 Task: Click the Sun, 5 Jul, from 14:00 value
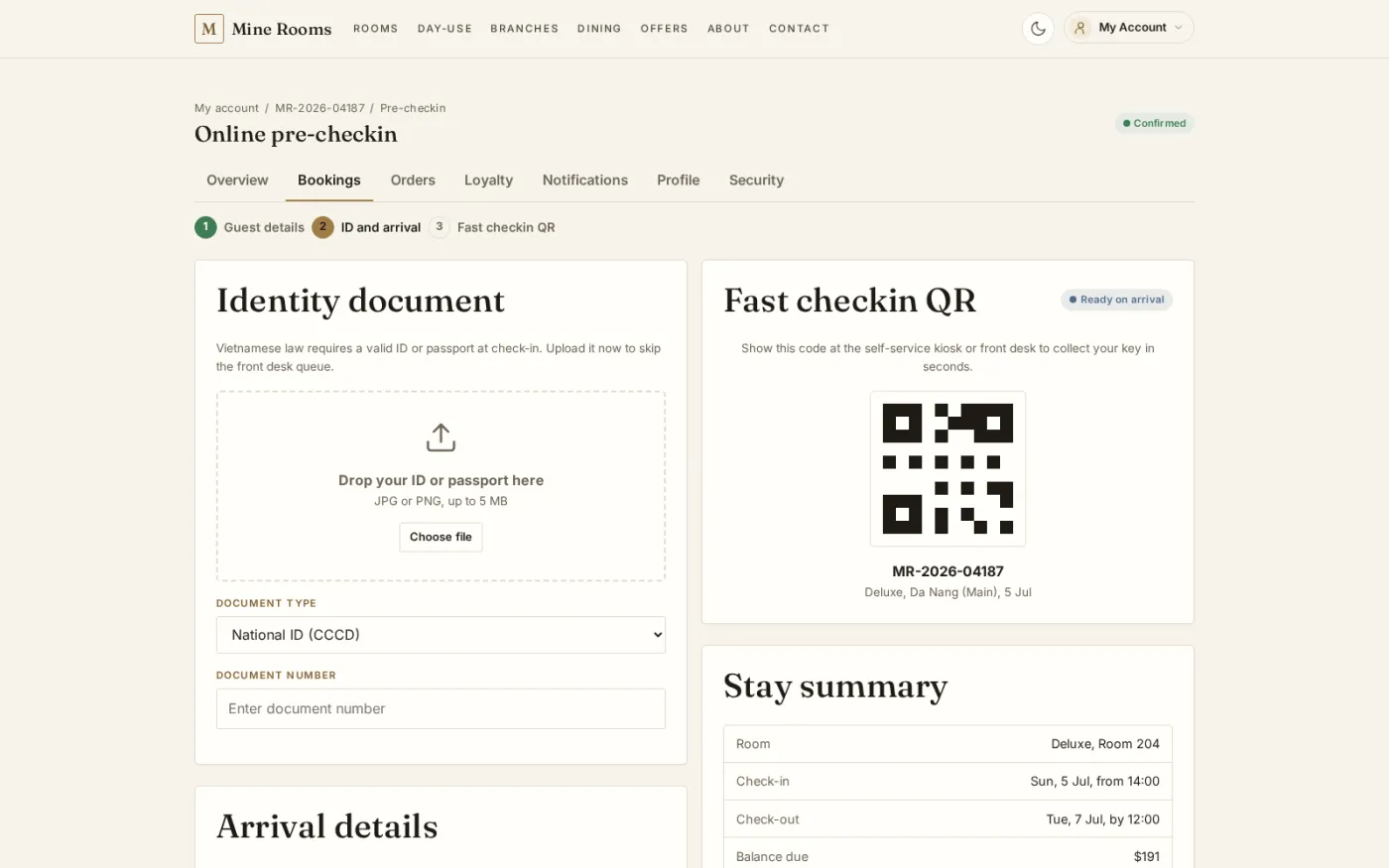tap(1094, 782)
